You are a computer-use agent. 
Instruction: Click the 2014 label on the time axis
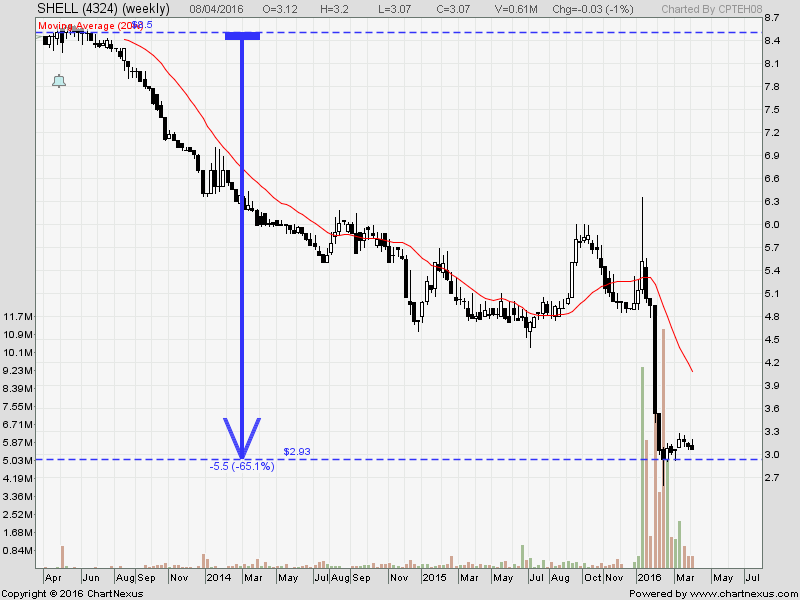point(218,578)
